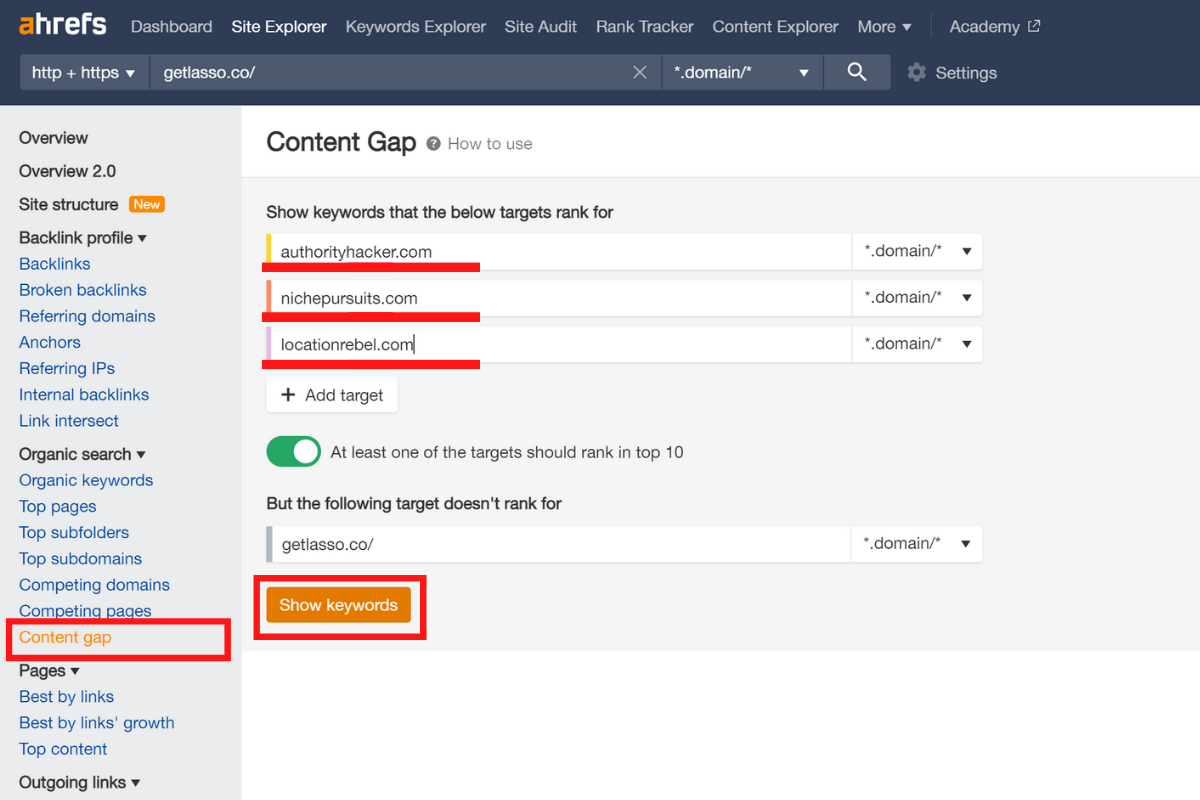Click the nichepursuits.com target field
The height and width of the screenshot is (800, 1200).
coord(559,297)
